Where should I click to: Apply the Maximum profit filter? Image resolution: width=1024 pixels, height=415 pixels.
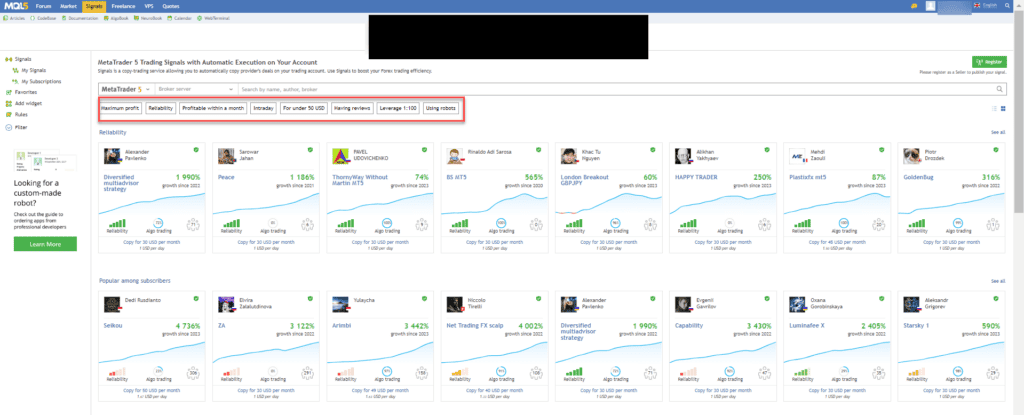tap(121, 108)
